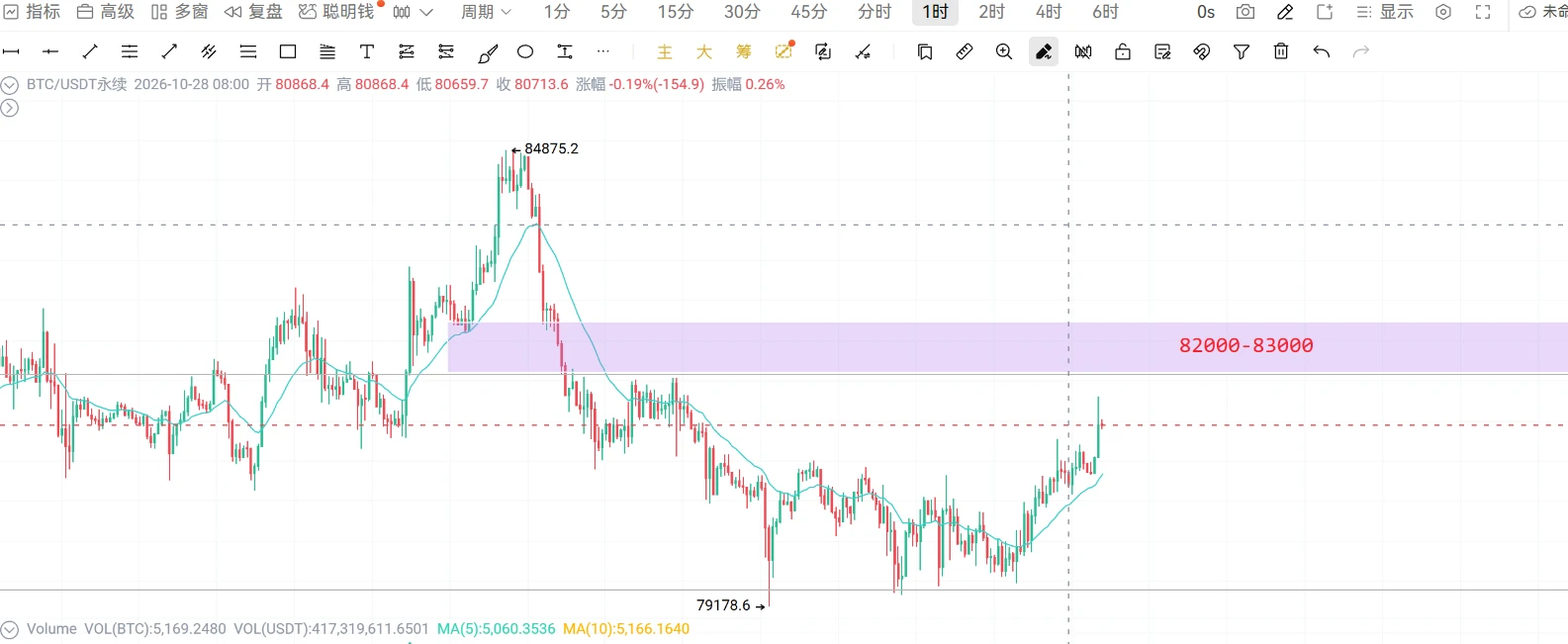Image resolution: width=1568 pixels, height=644 pixels.
Task: Switch to the 4时 timeframe
Action: pyautogui.click(x=1049, y=12)
